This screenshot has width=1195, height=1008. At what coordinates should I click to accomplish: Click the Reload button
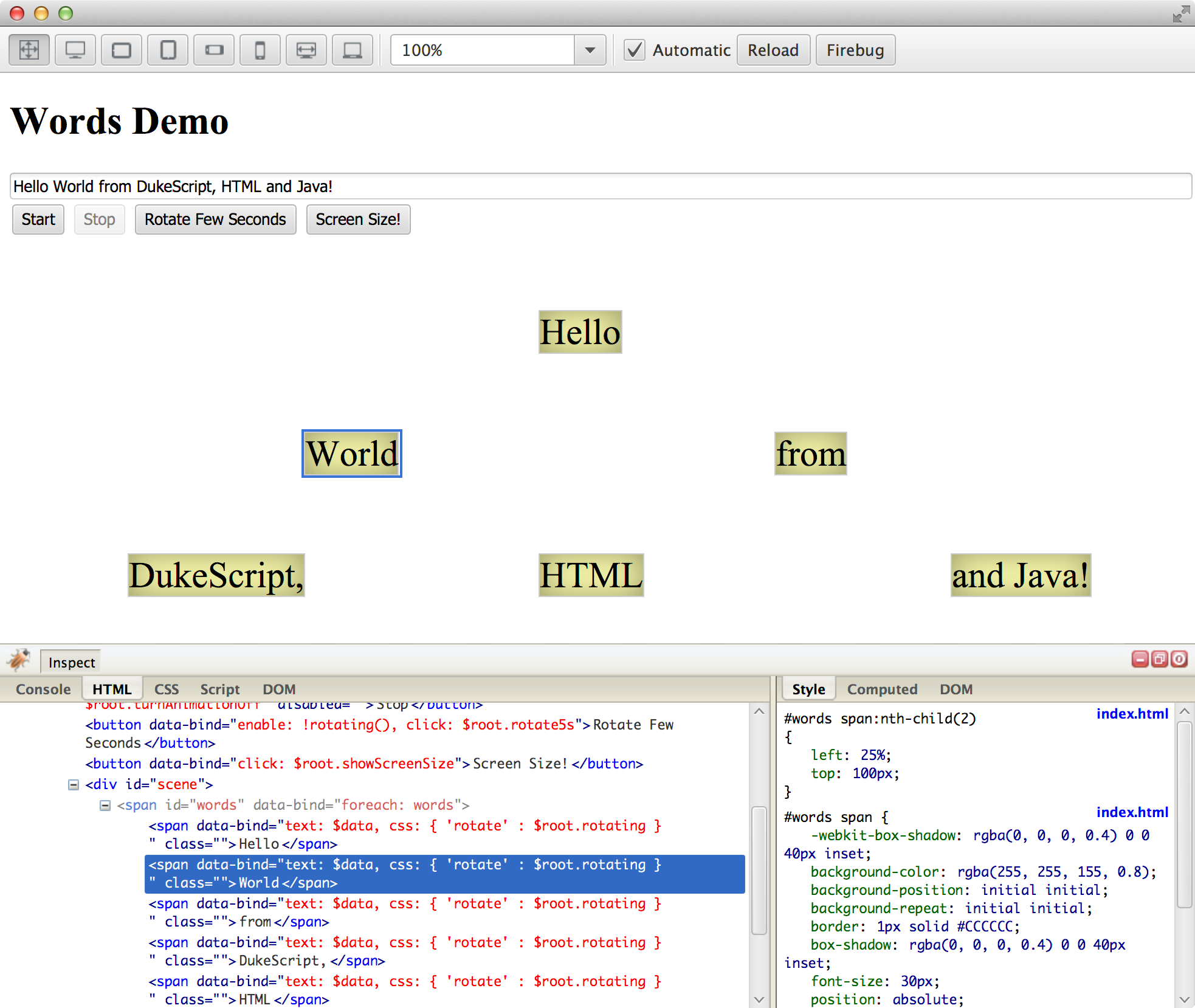click(773, 50)
